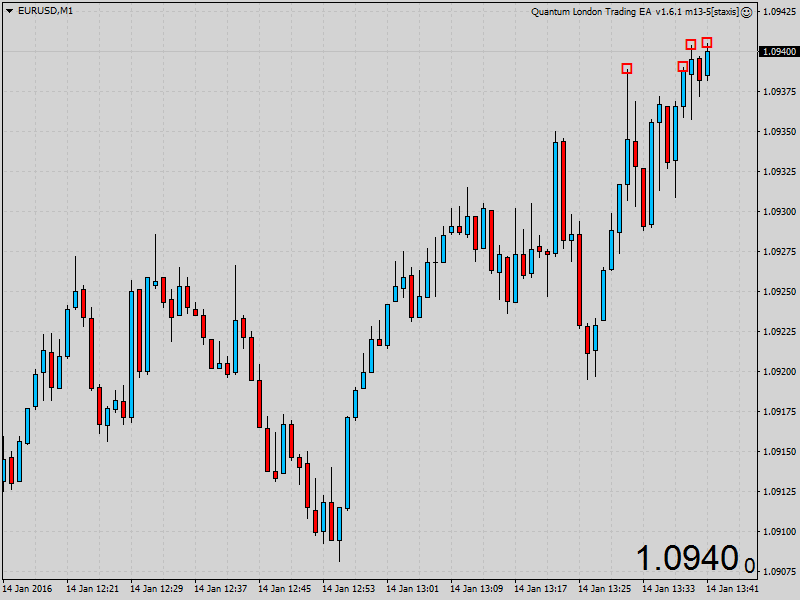Click the 1.09150 price scale label
The height and width of the screenshot is (600, 800).
(x=780, y=452)
